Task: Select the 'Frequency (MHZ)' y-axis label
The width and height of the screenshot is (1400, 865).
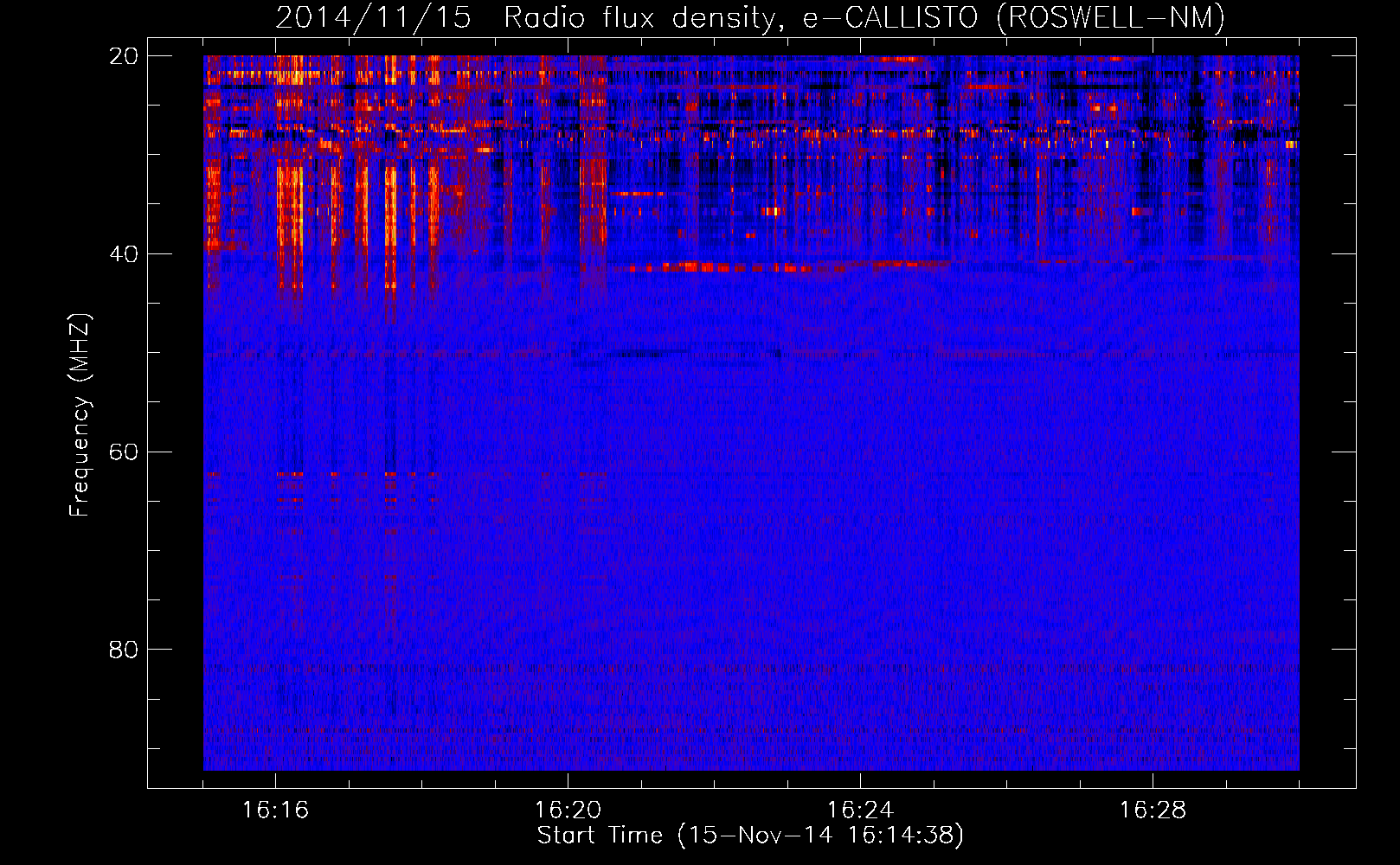Action: [79, 415]
